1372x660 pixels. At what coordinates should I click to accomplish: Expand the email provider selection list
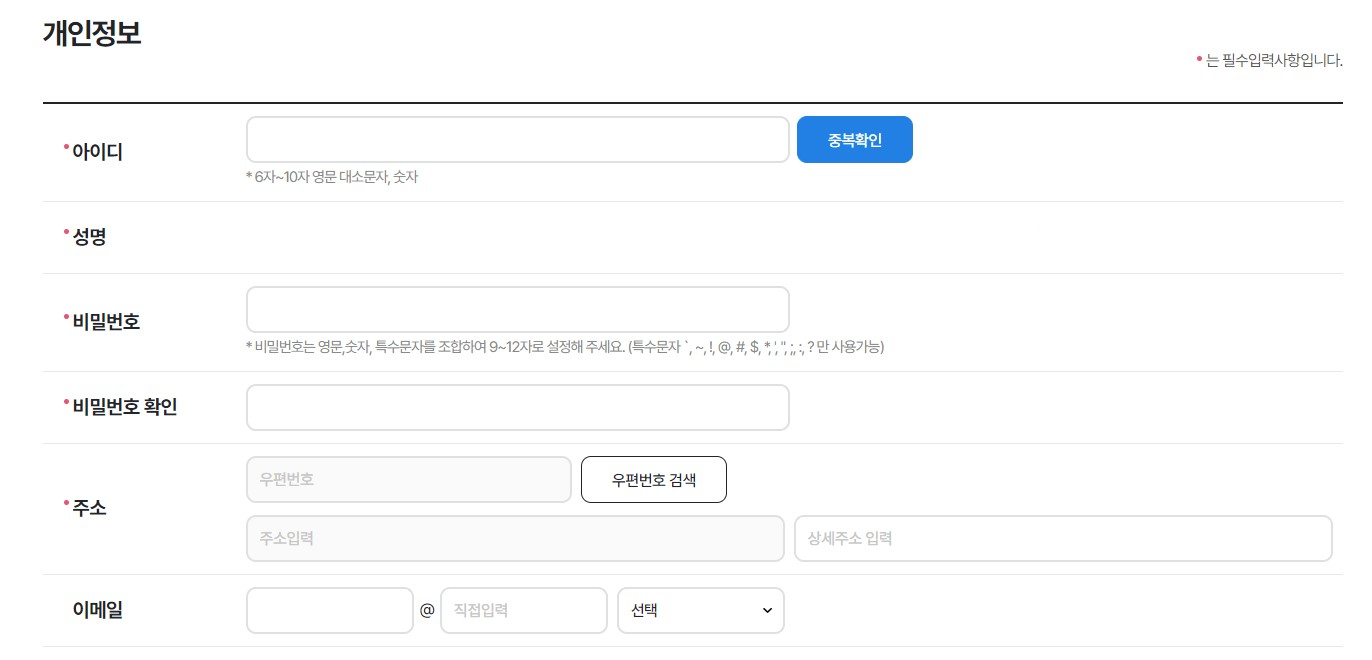(700, 610)
